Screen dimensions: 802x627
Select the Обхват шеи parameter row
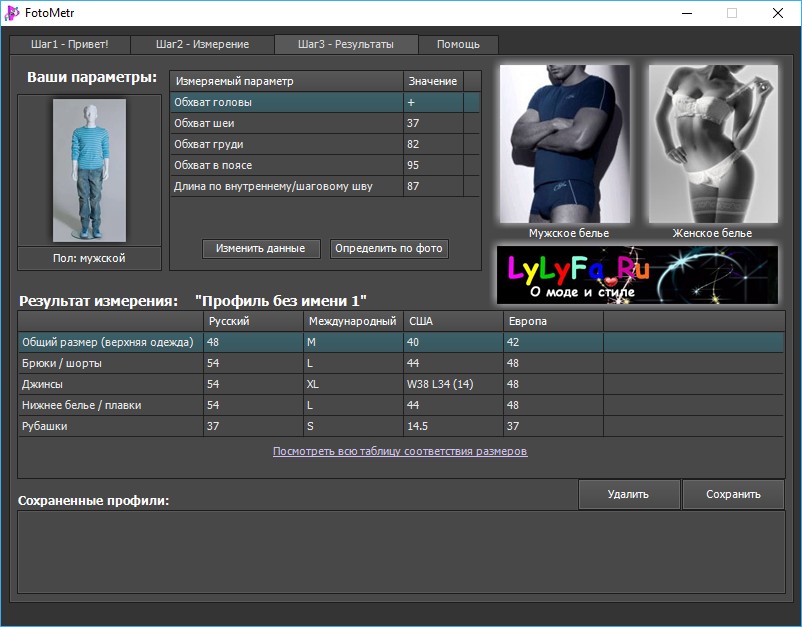325,123
